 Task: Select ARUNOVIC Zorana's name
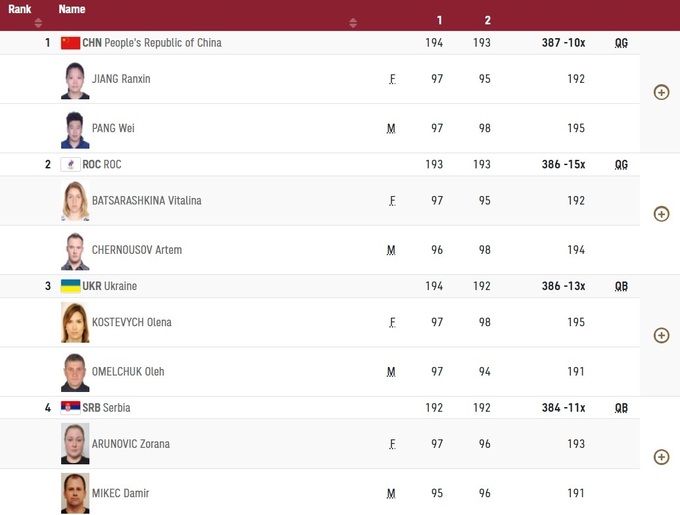pyautogui.click(x=131, y=444)
